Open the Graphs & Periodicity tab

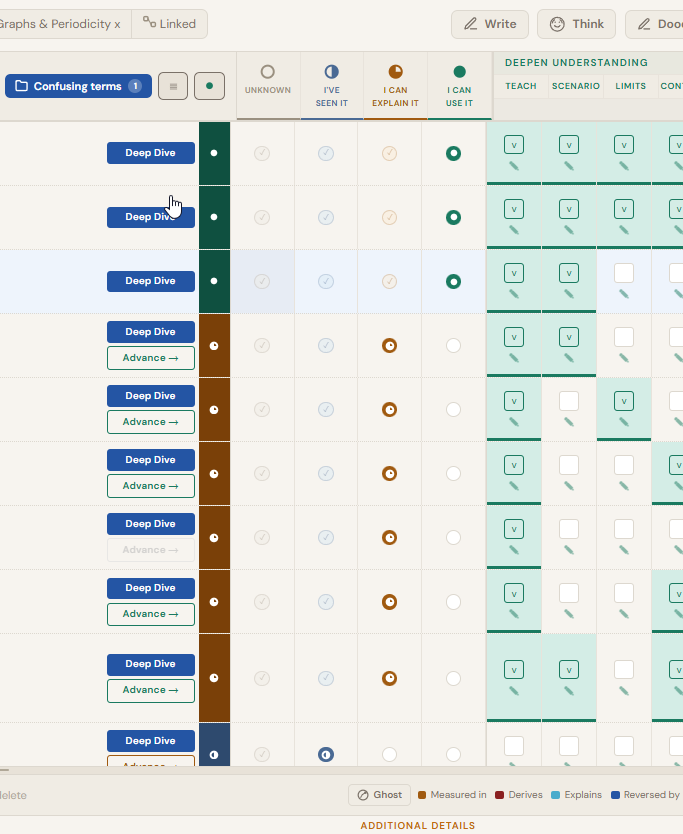(x=60, y=24)
